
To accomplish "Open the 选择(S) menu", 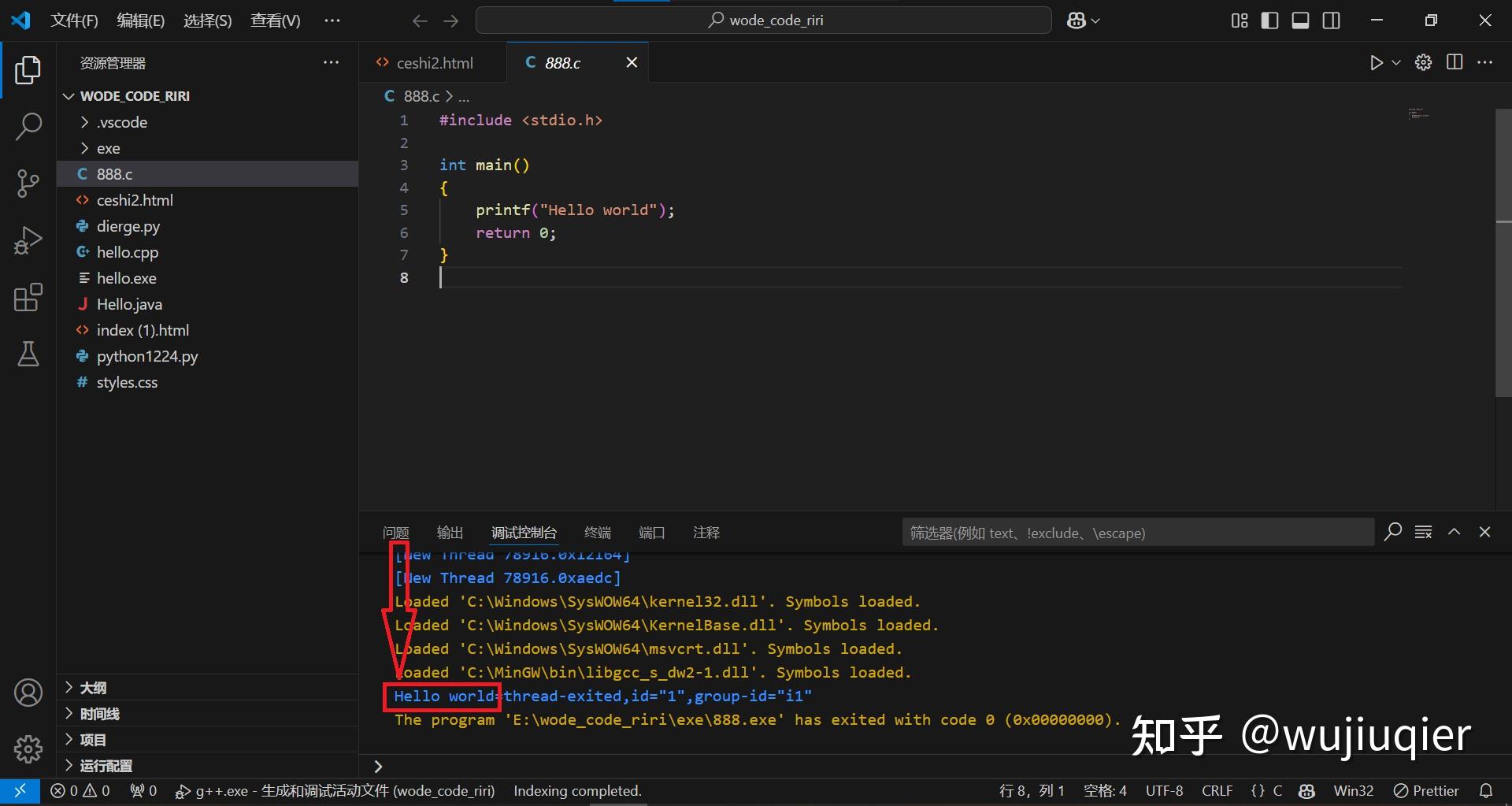I will coord(207,20).
